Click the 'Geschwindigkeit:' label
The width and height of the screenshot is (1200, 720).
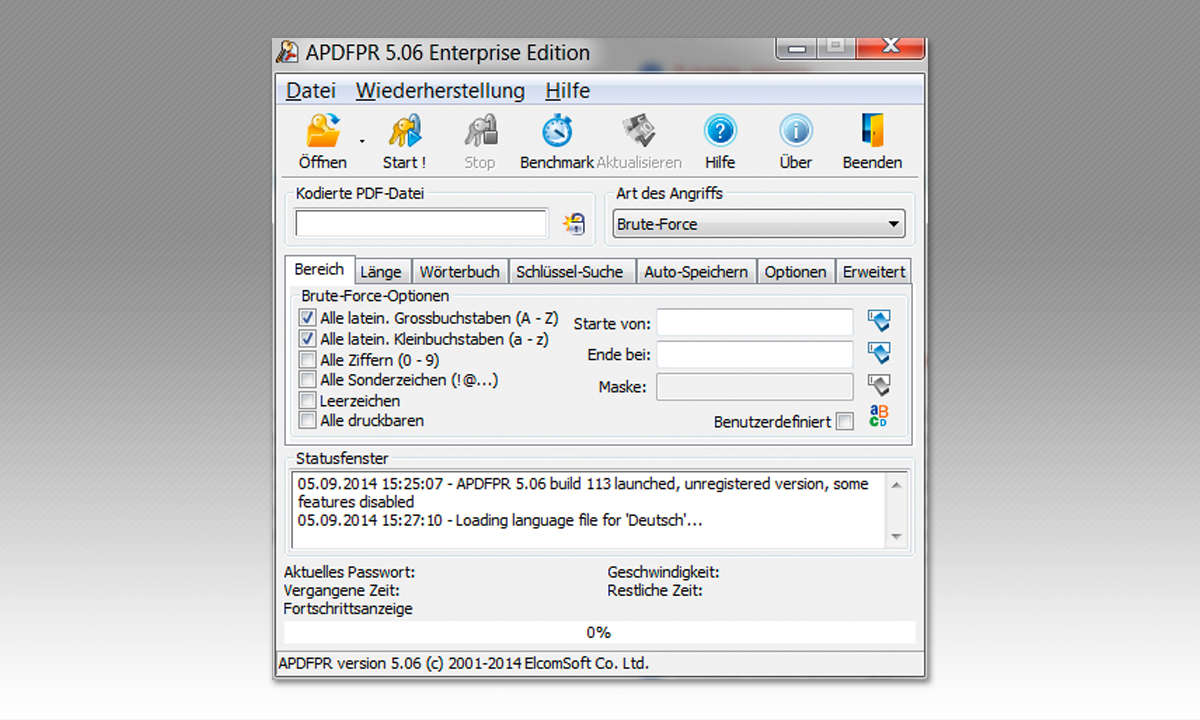point(664,573)
